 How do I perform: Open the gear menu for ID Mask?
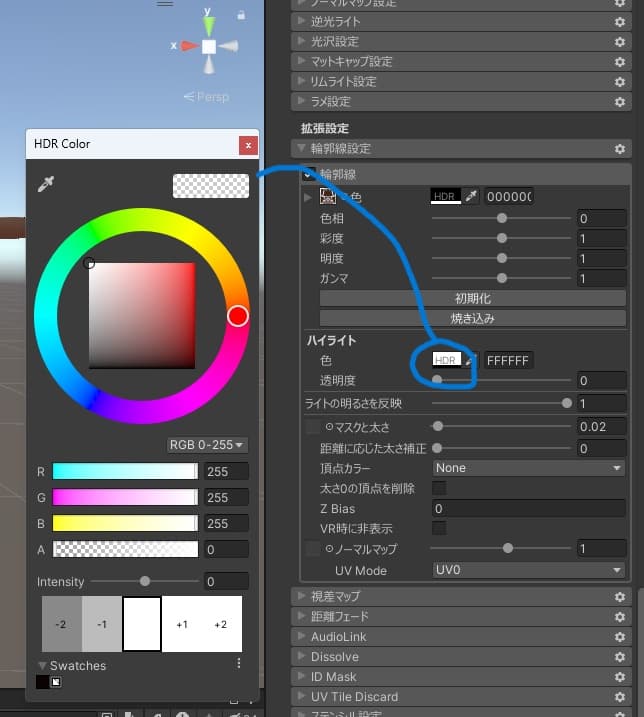tap(620, 677)
